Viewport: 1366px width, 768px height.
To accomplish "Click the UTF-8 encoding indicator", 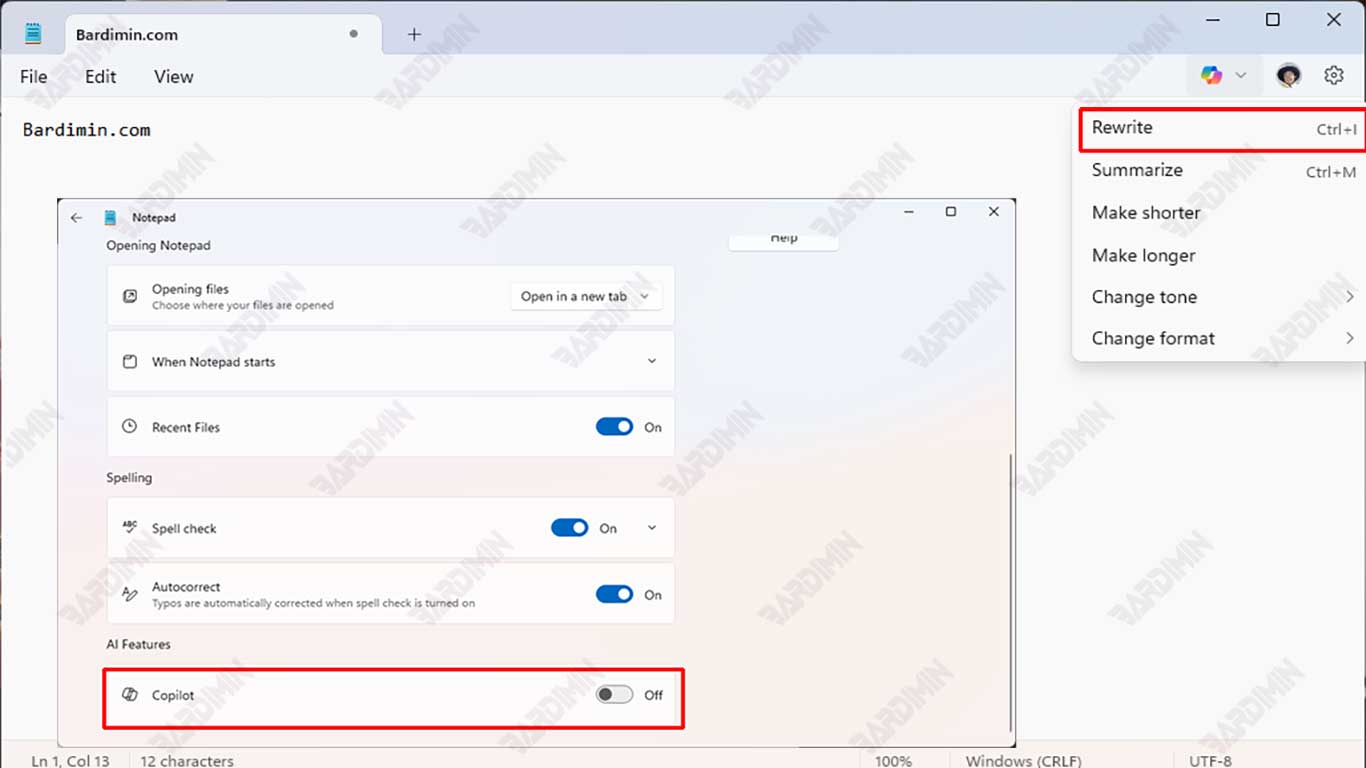I will click(x=1210, y=761).
